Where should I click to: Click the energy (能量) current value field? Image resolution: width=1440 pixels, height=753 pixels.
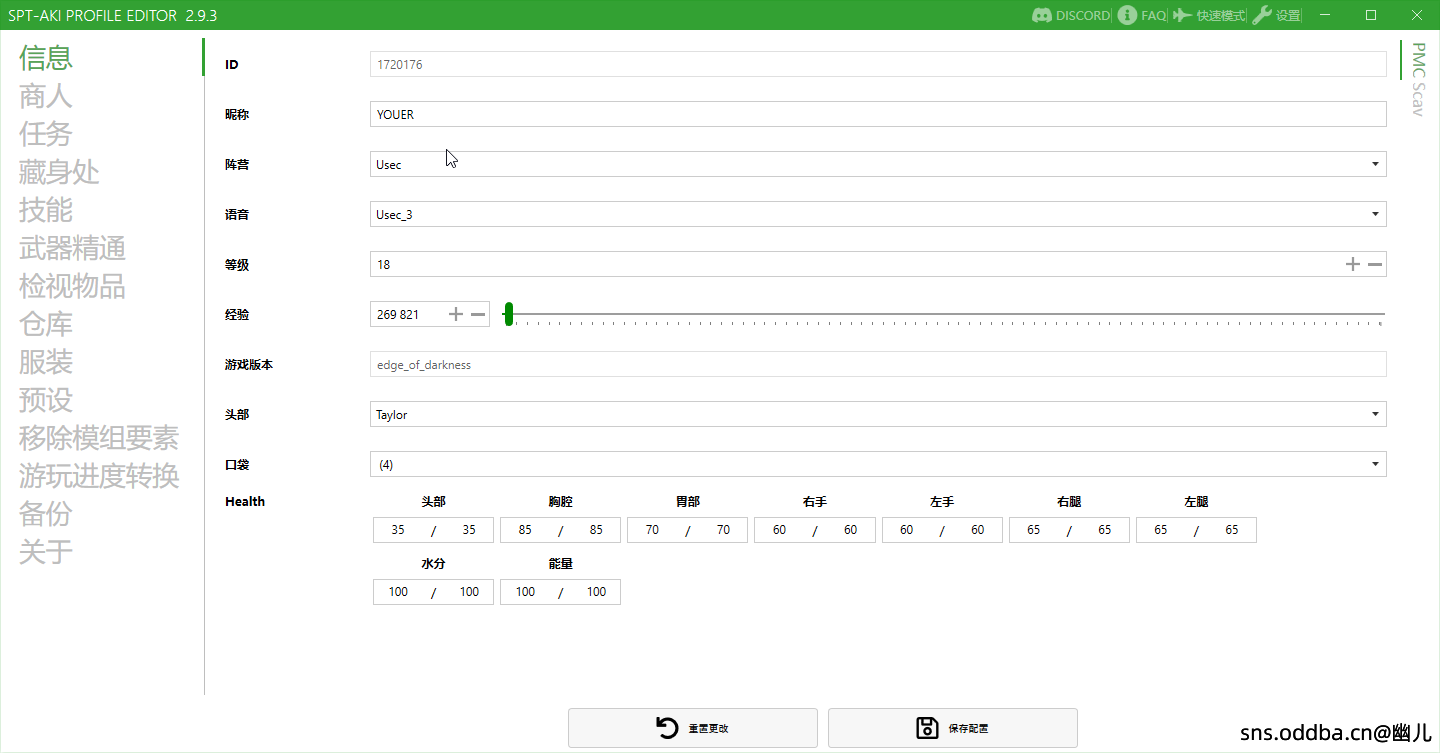[525, 592]
